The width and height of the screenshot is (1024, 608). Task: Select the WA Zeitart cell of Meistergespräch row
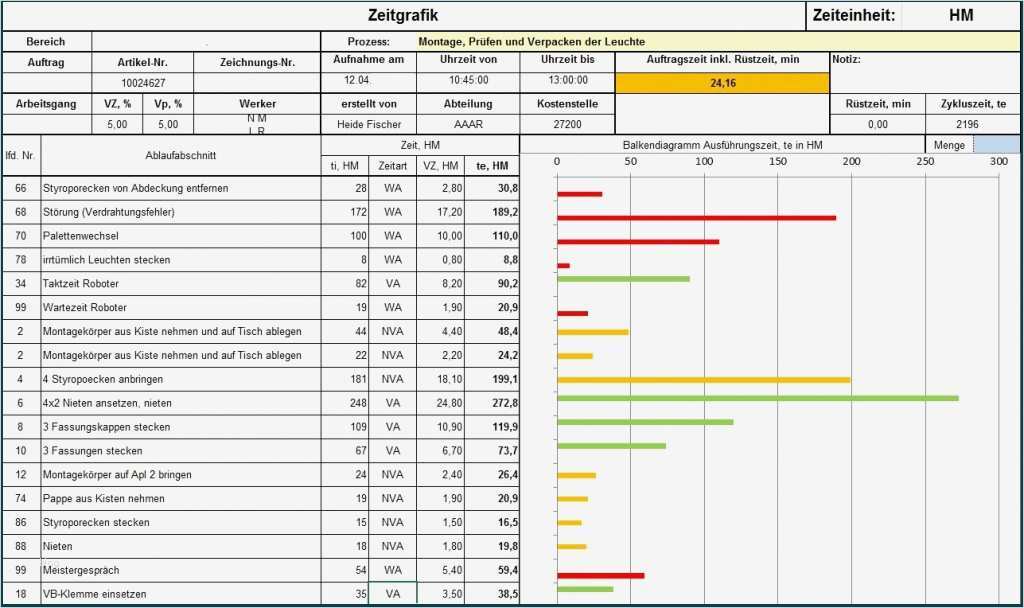[x=391, y=570]
